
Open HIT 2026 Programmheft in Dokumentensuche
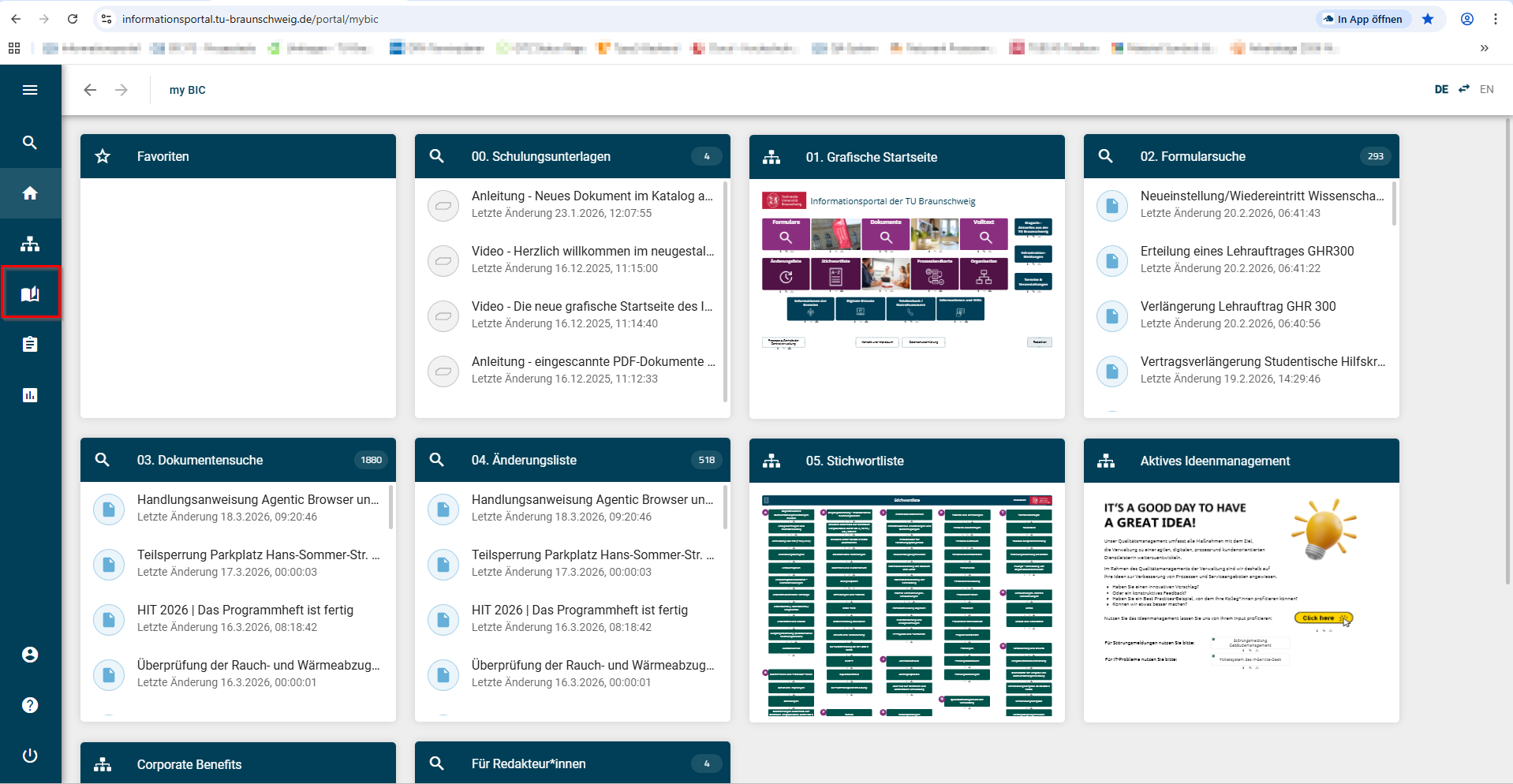click(245, 610)
